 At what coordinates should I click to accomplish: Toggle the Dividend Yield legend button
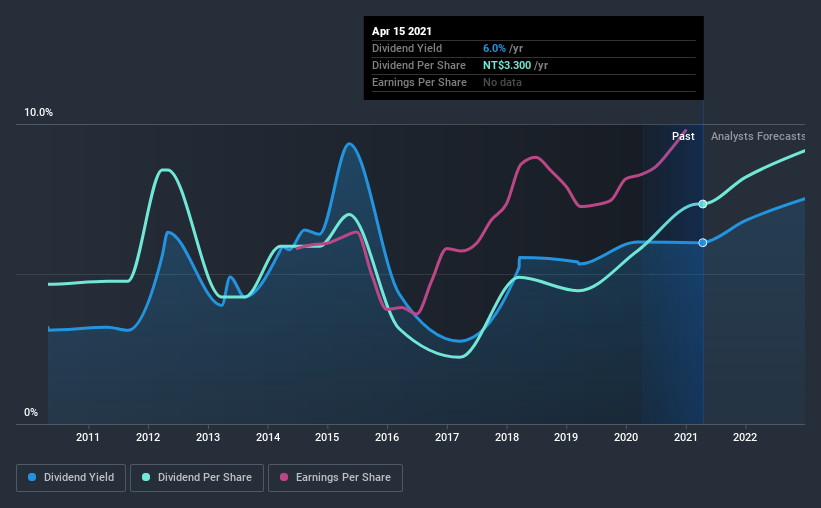coord(71,478)
